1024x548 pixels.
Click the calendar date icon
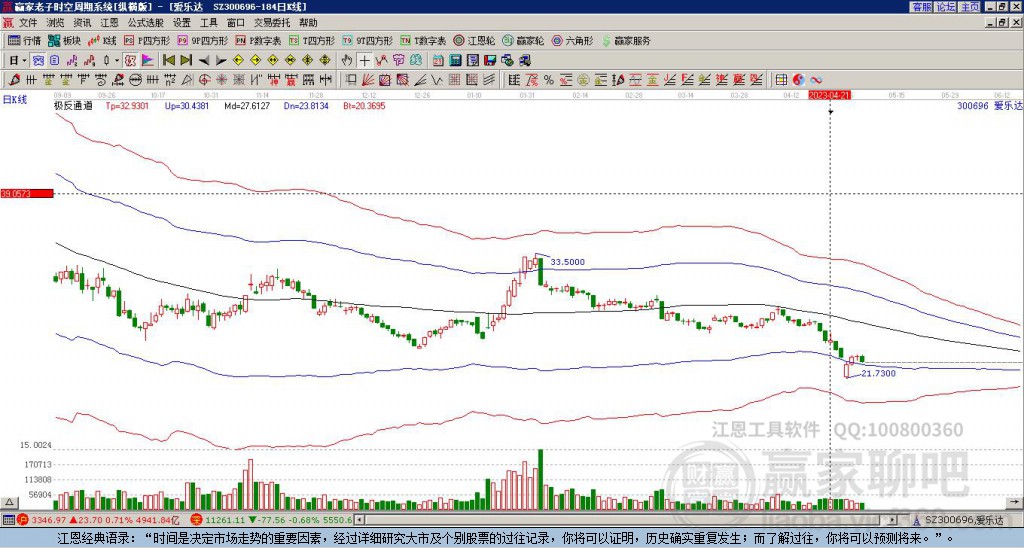coord(438,61)
